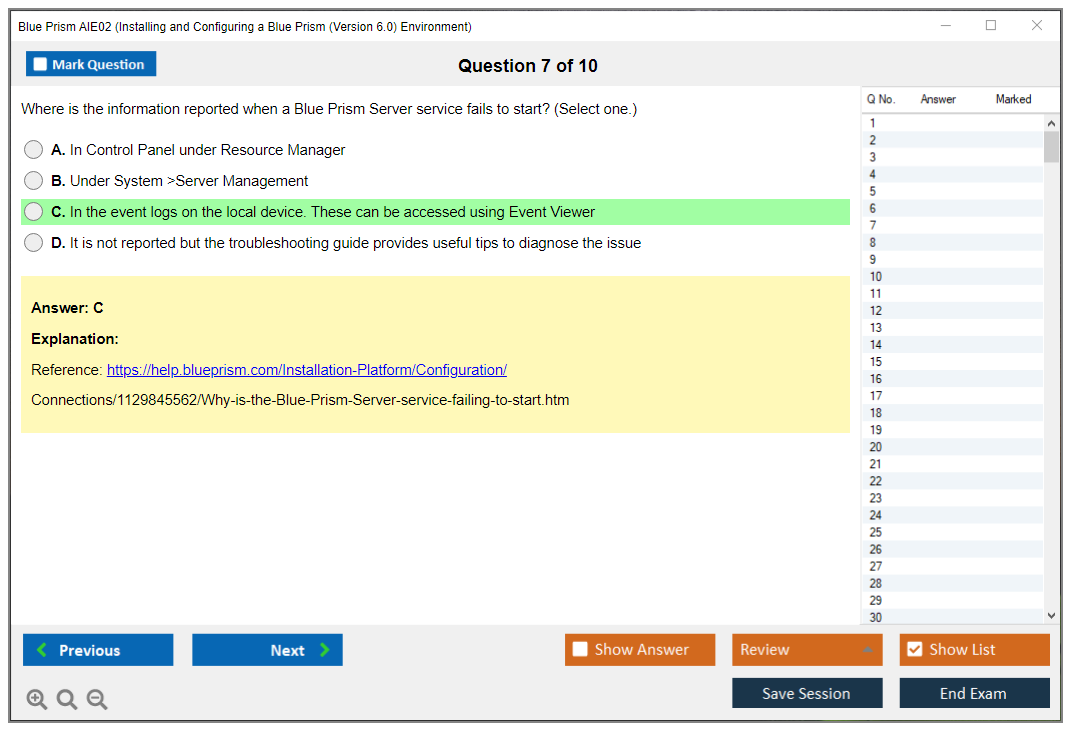Go to the Next question
The width and height of the screenshot is (1075, 735).
(267, 650)
